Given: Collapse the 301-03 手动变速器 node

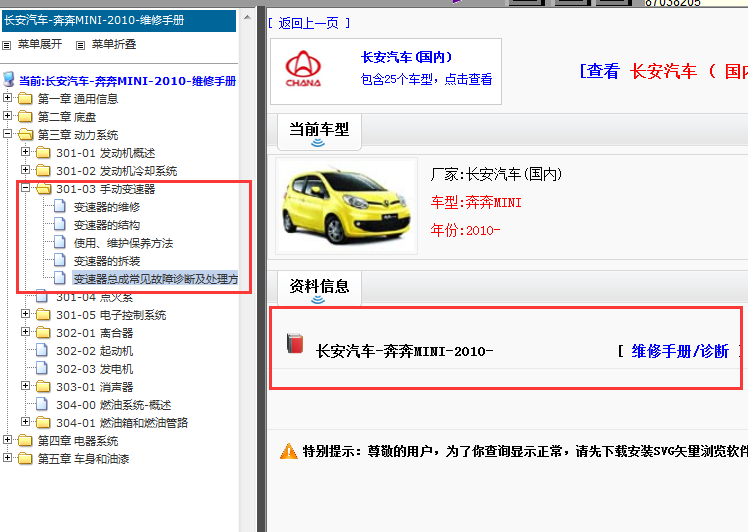Looking at the screenshot, I should (x=26, y=188).
